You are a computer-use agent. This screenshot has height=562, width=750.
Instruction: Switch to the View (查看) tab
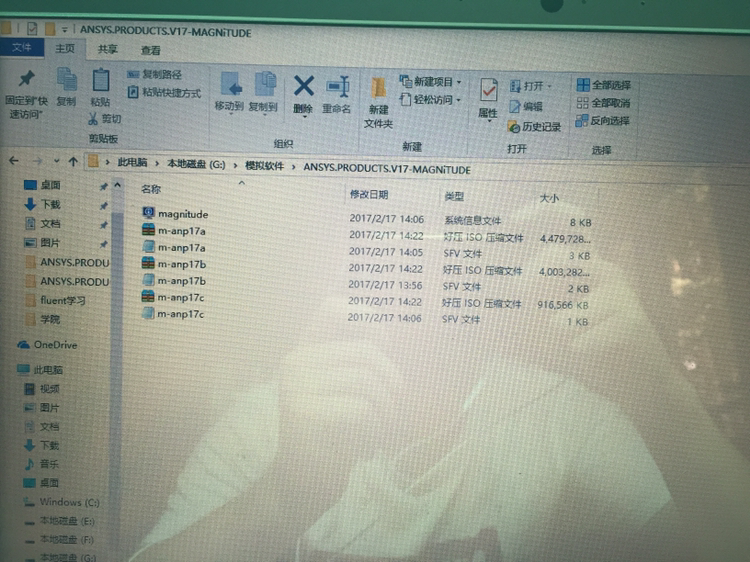coord(151,50)
